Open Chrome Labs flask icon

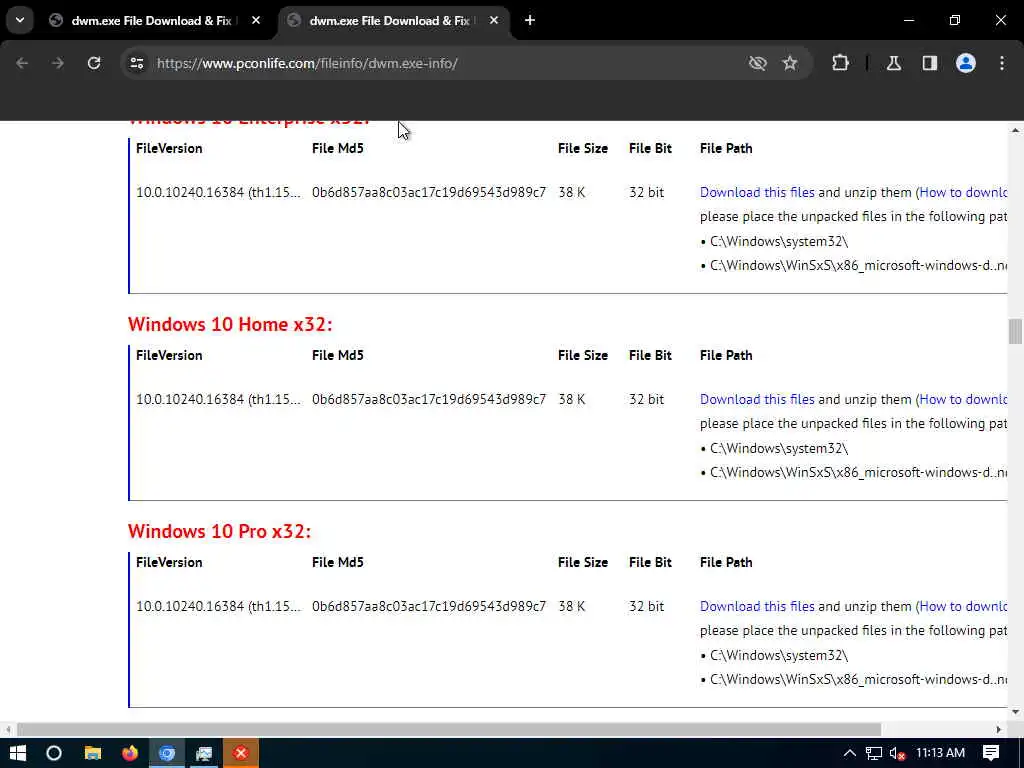click(894, 63)
